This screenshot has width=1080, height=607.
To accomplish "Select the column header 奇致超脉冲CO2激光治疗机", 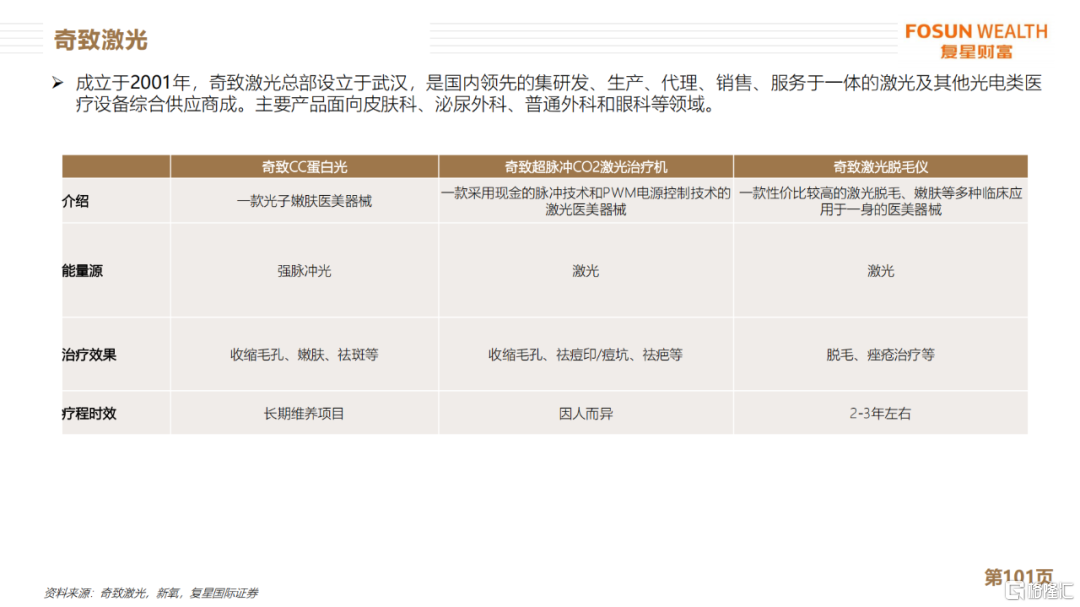I will click(585, 167).
